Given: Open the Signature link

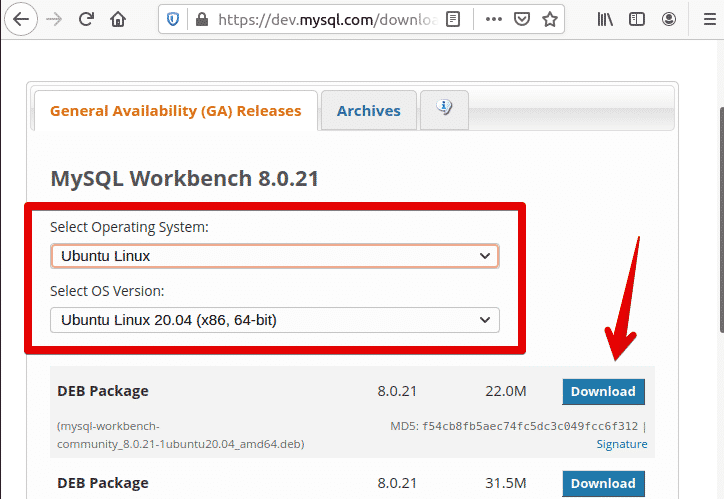Looking at the screenshot, I should coord(621,444).
